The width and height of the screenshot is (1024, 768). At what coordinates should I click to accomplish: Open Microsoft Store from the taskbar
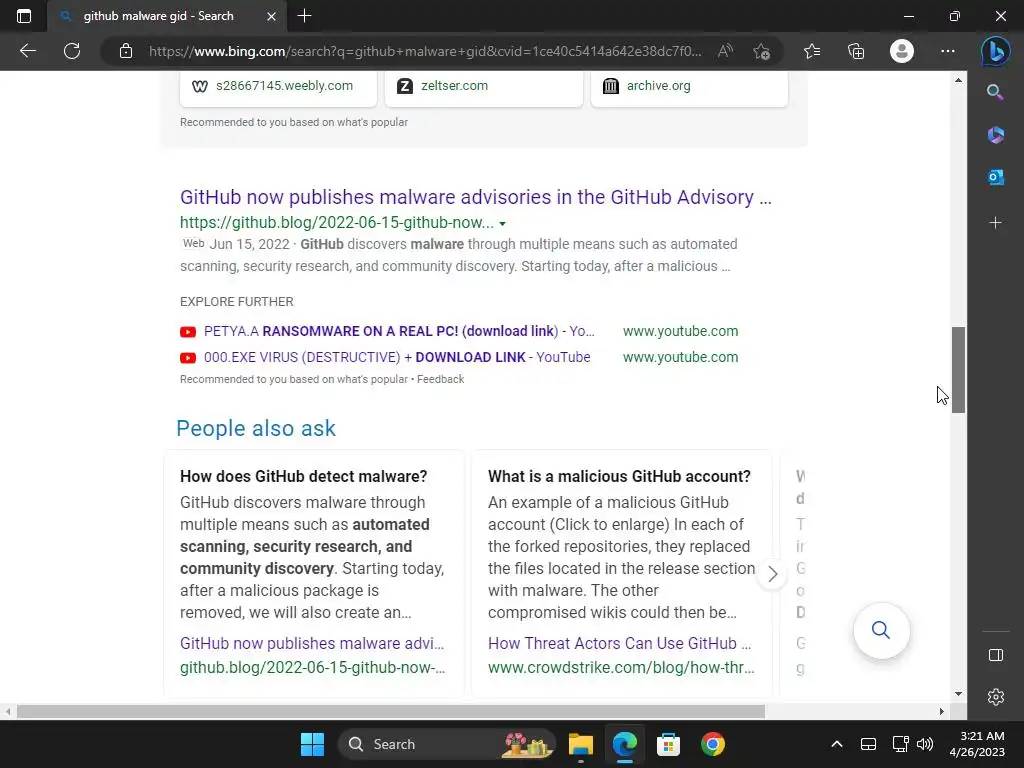pos(668,744)
